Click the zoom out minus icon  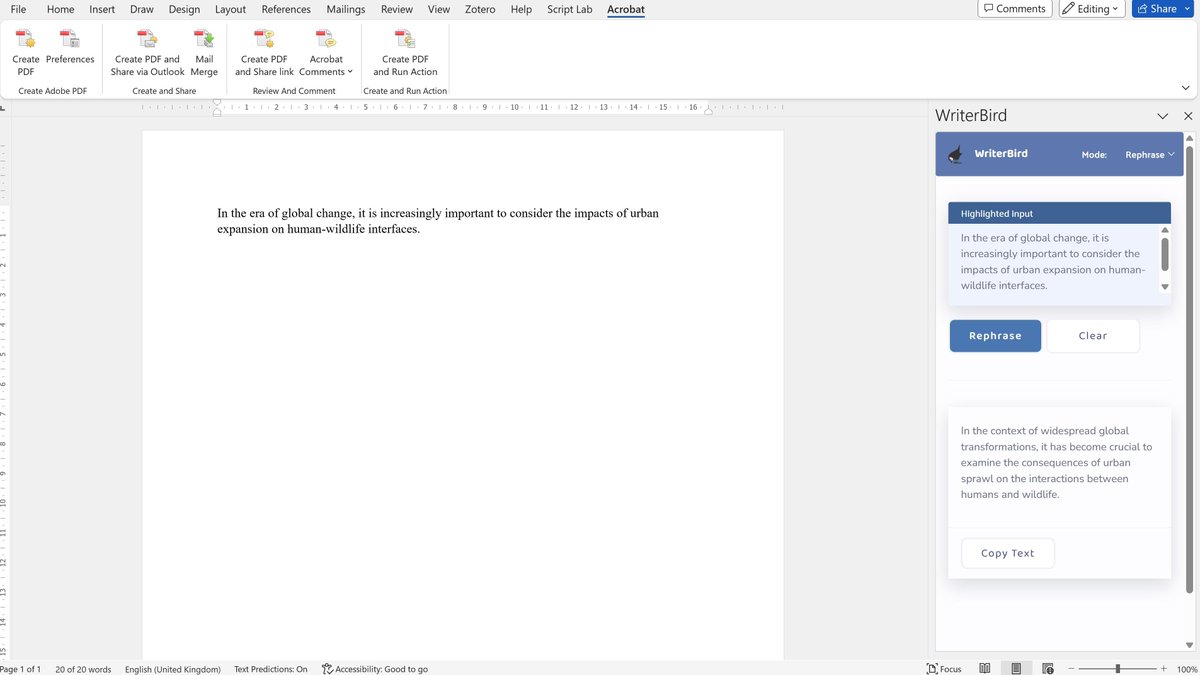click(x=1073, y=669)
